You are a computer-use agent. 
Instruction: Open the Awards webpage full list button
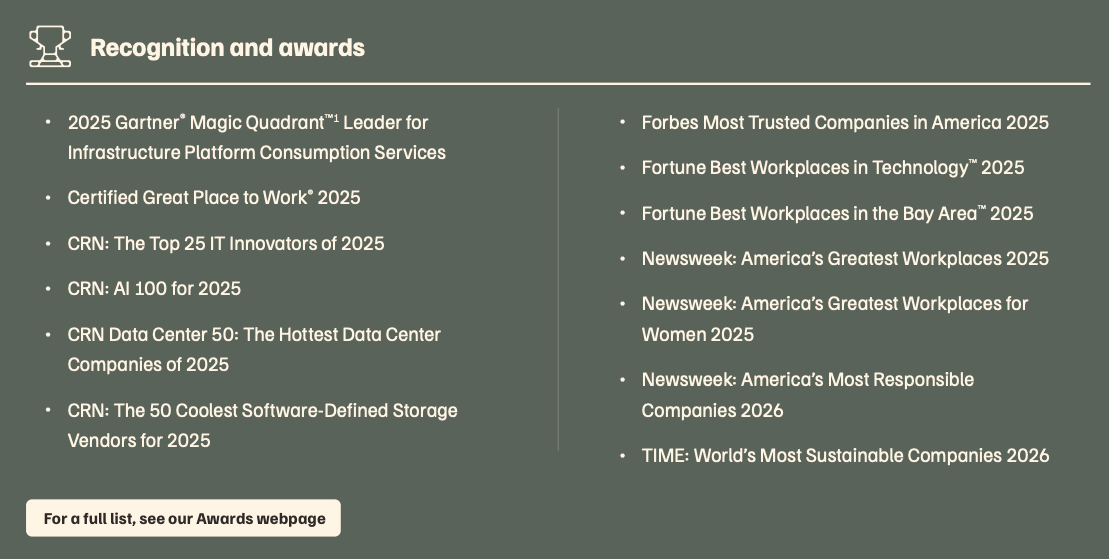pos(183,518)
